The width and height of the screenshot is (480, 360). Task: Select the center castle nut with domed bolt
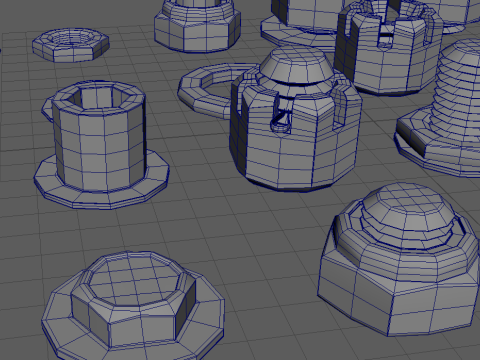[295, 119]
